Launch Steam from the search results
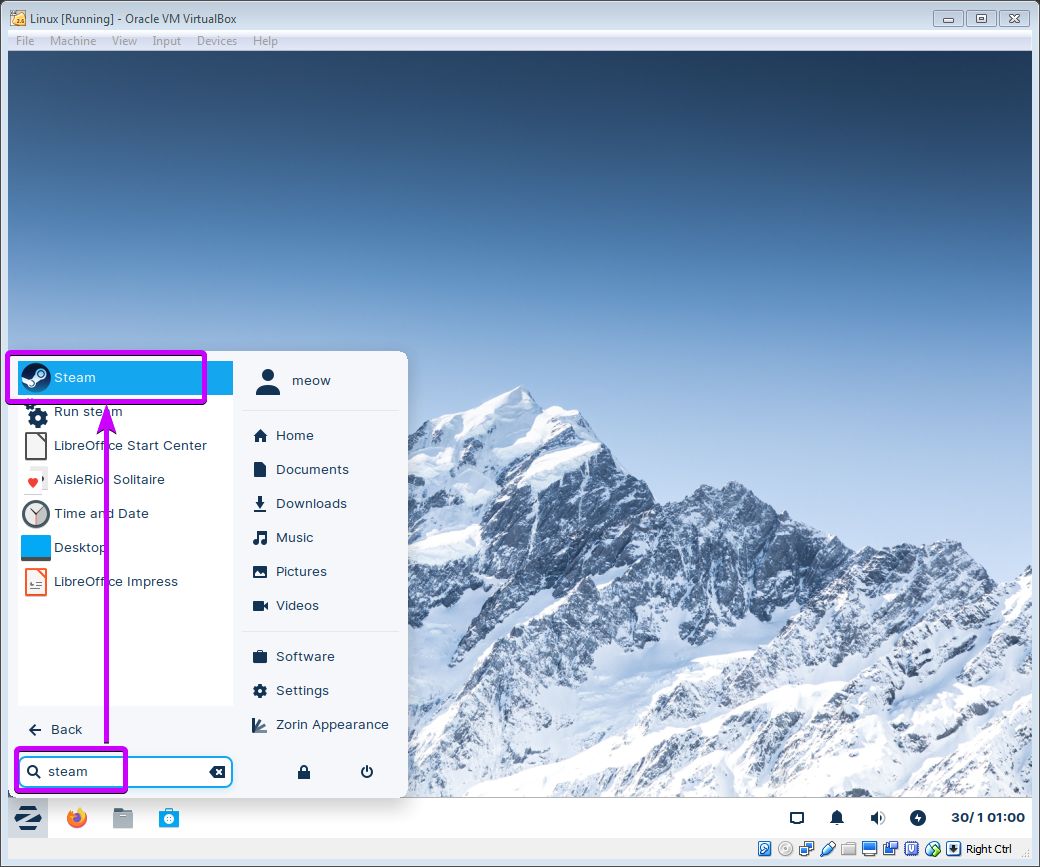 click(x=125, y=377)
